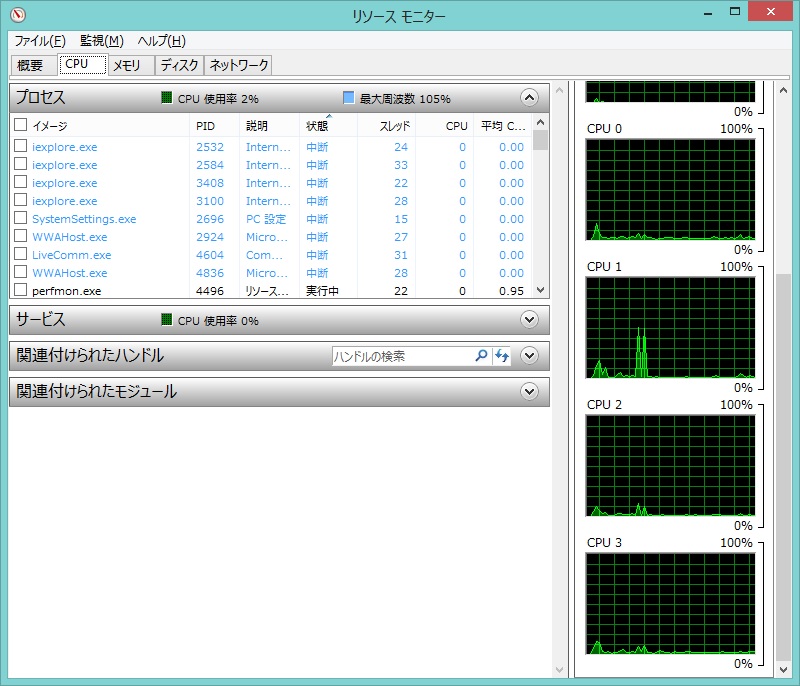The width and height of the screenshot is (800, 686).
Task: Click the handle search magnifier icon
Action: pos(481,356)
